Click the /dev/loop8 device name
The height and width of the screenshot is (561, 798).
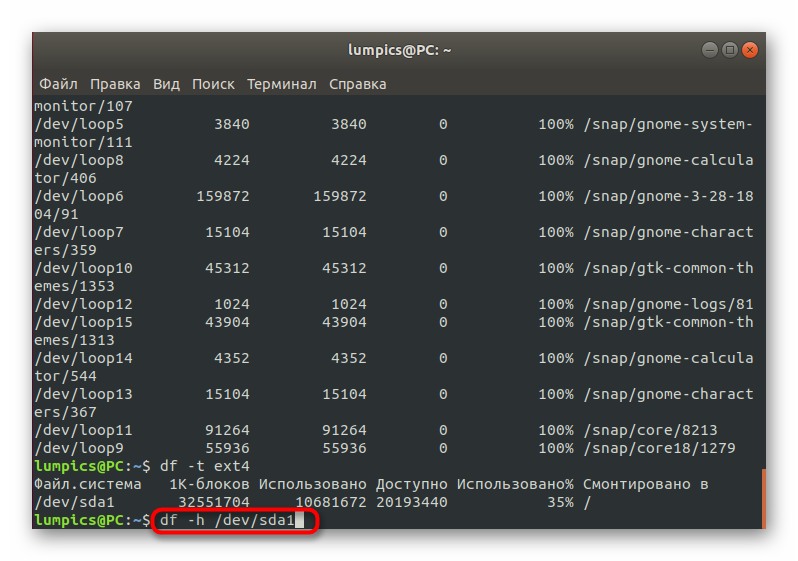pos(79,160)
